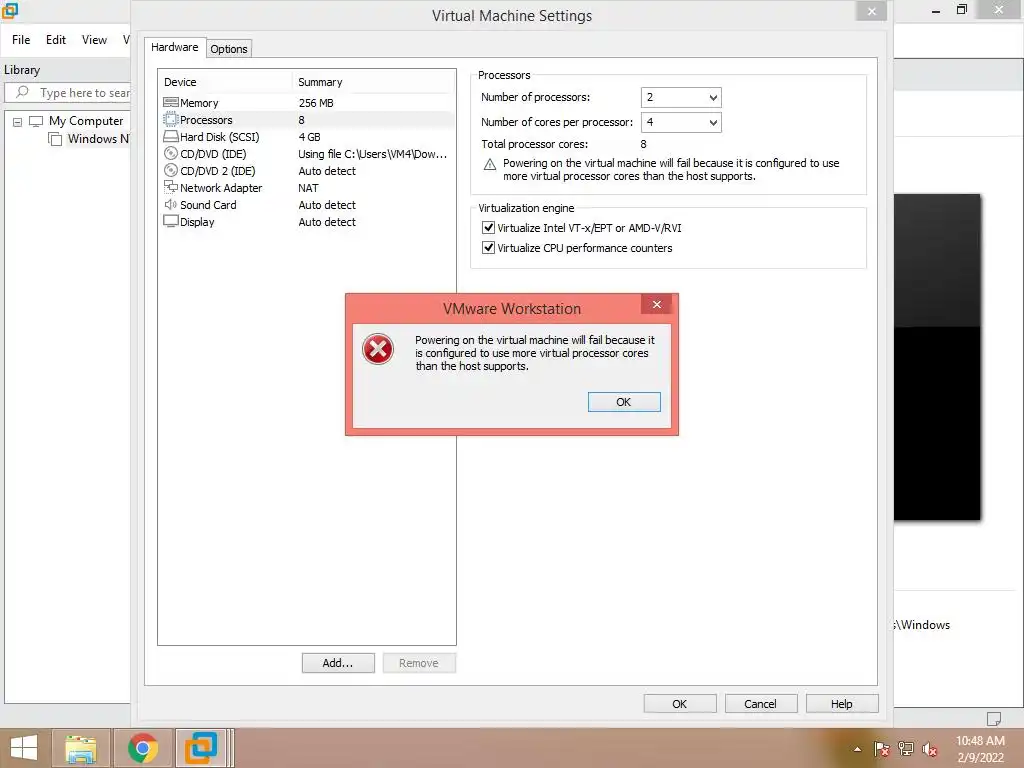Viewport: 1024px width, 768px height.
Task: Click the network tray icon
Action: [x=906, y=749]
